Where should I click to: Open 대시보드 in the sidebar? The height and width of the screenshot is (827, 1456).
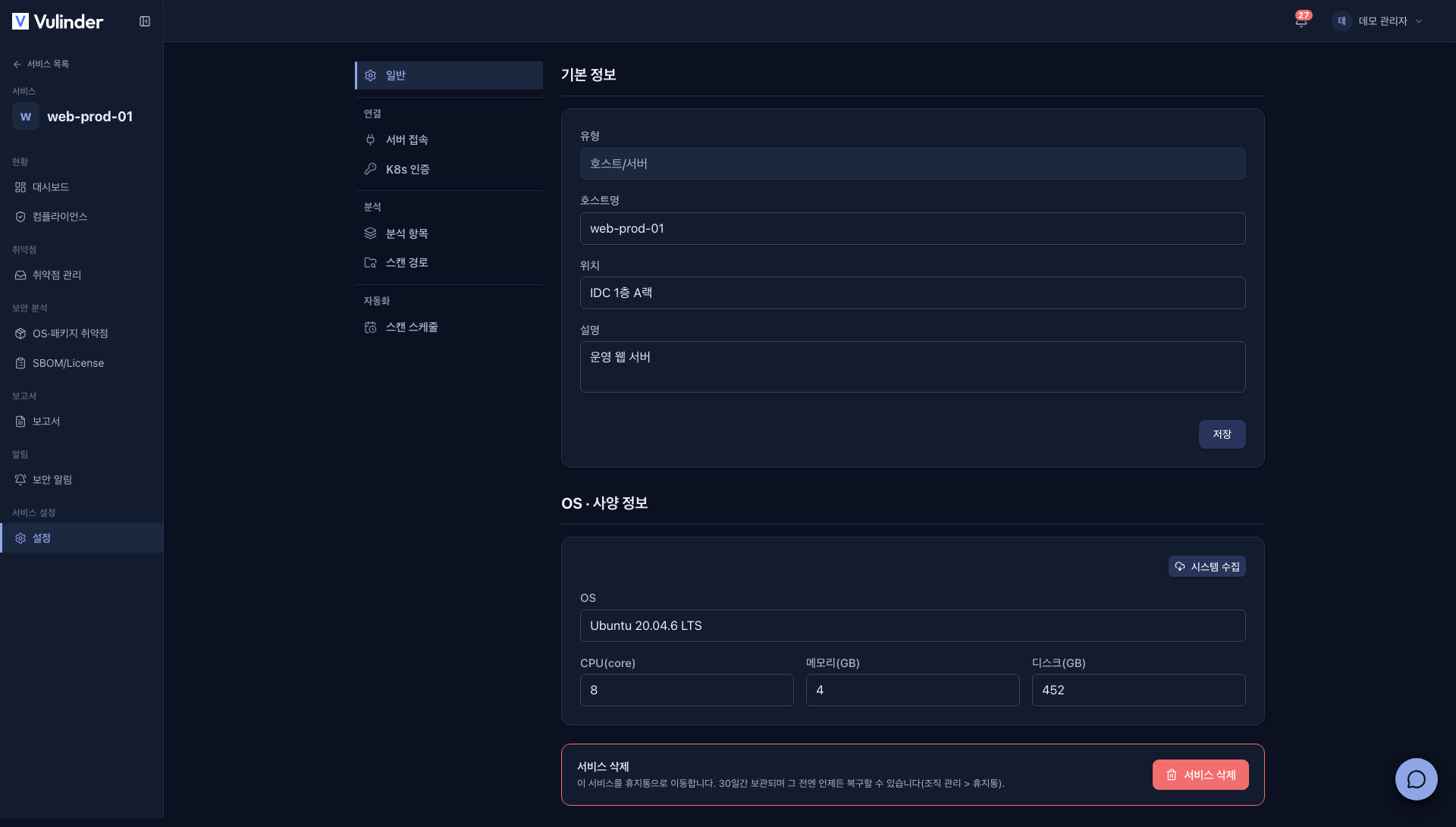pos(81,187)
